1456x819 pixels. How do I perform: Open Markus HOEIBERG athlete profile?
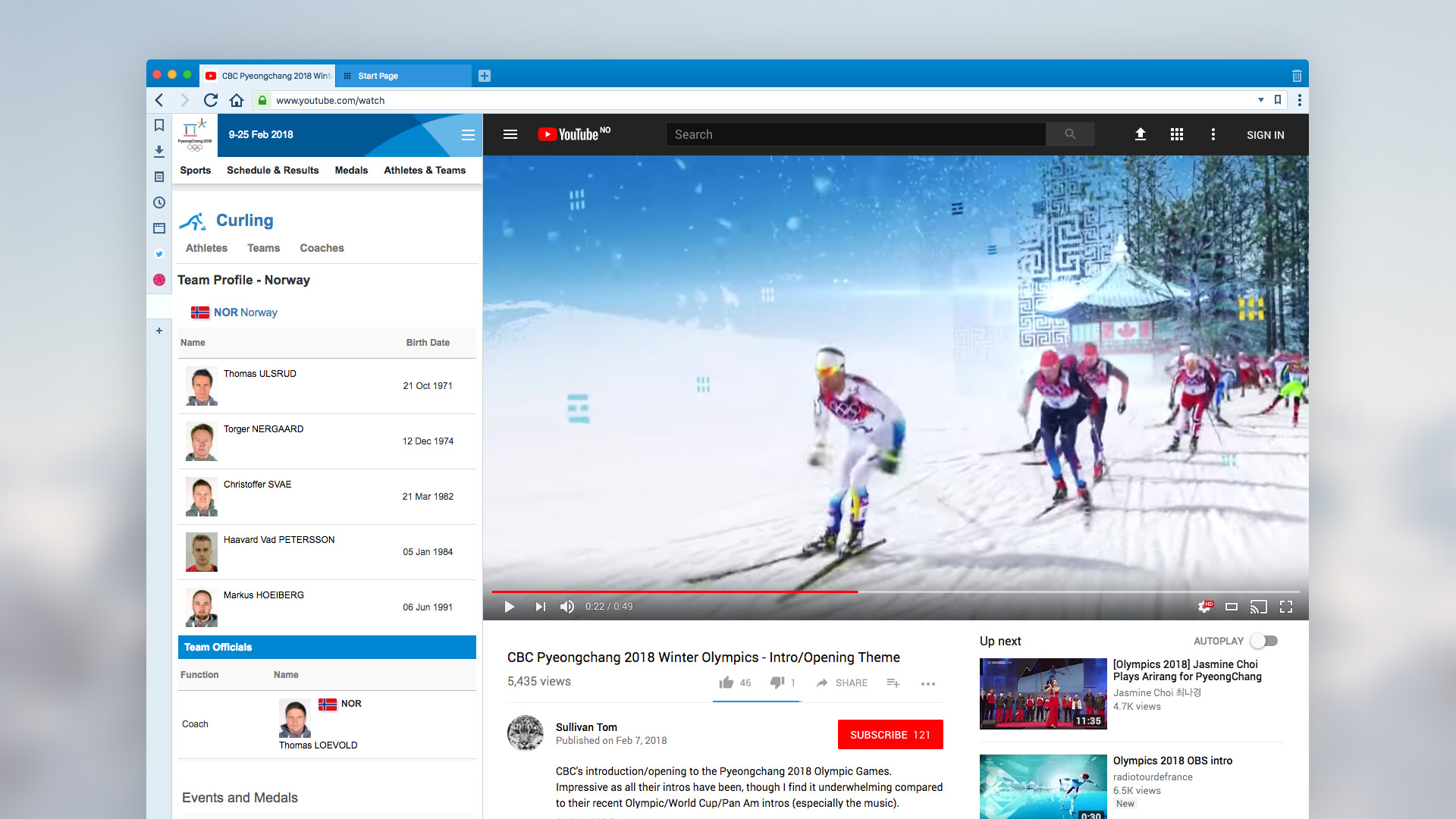[x=264, y=595]
